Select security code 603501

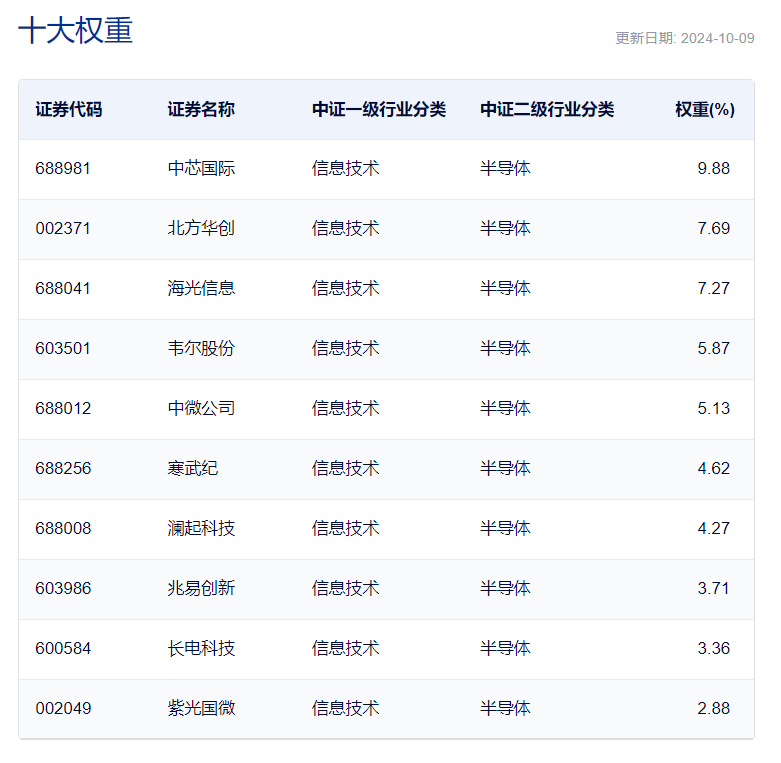(x=63, y=348)
